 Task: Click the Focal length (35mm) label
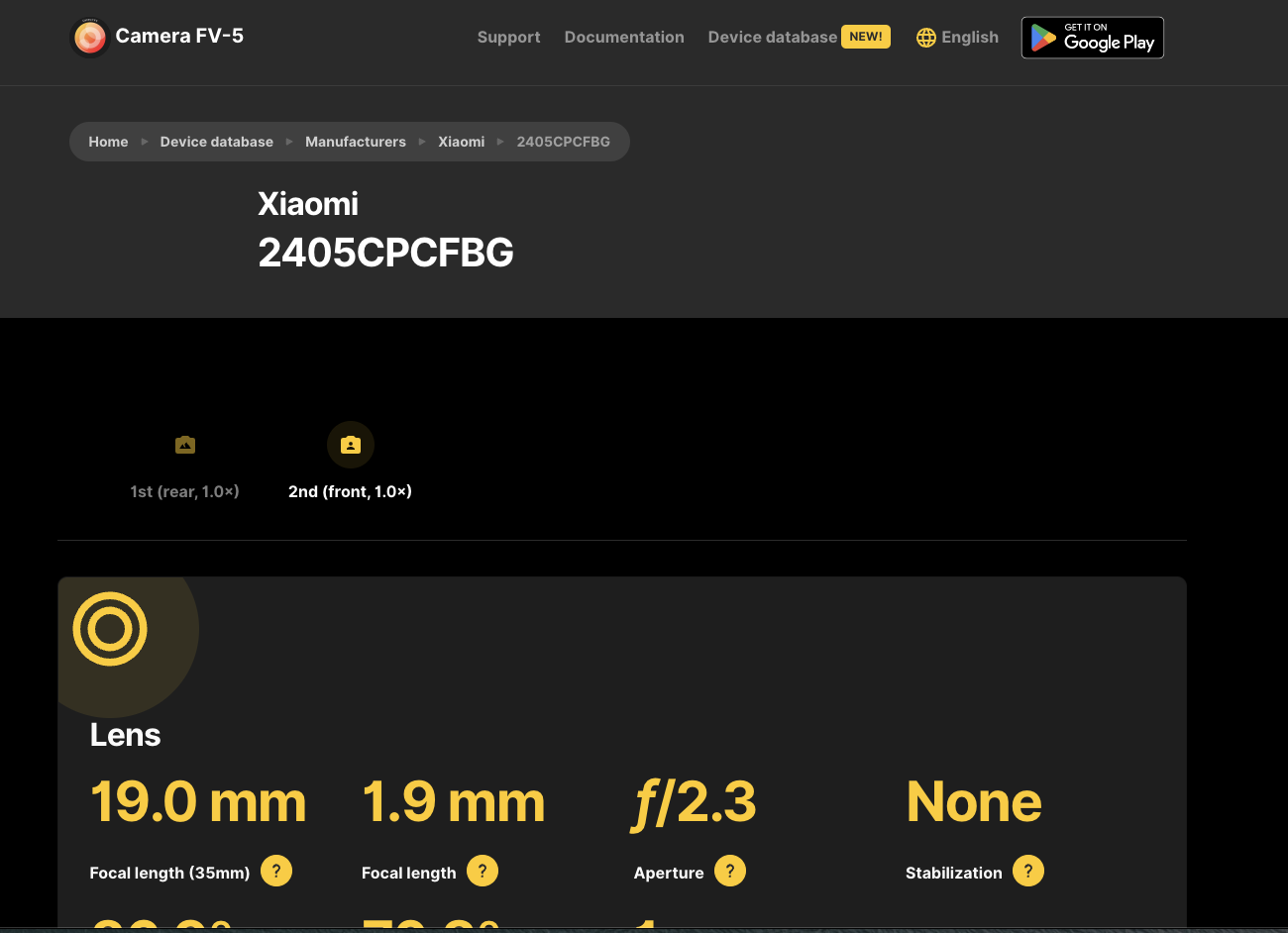pos(169,873)
